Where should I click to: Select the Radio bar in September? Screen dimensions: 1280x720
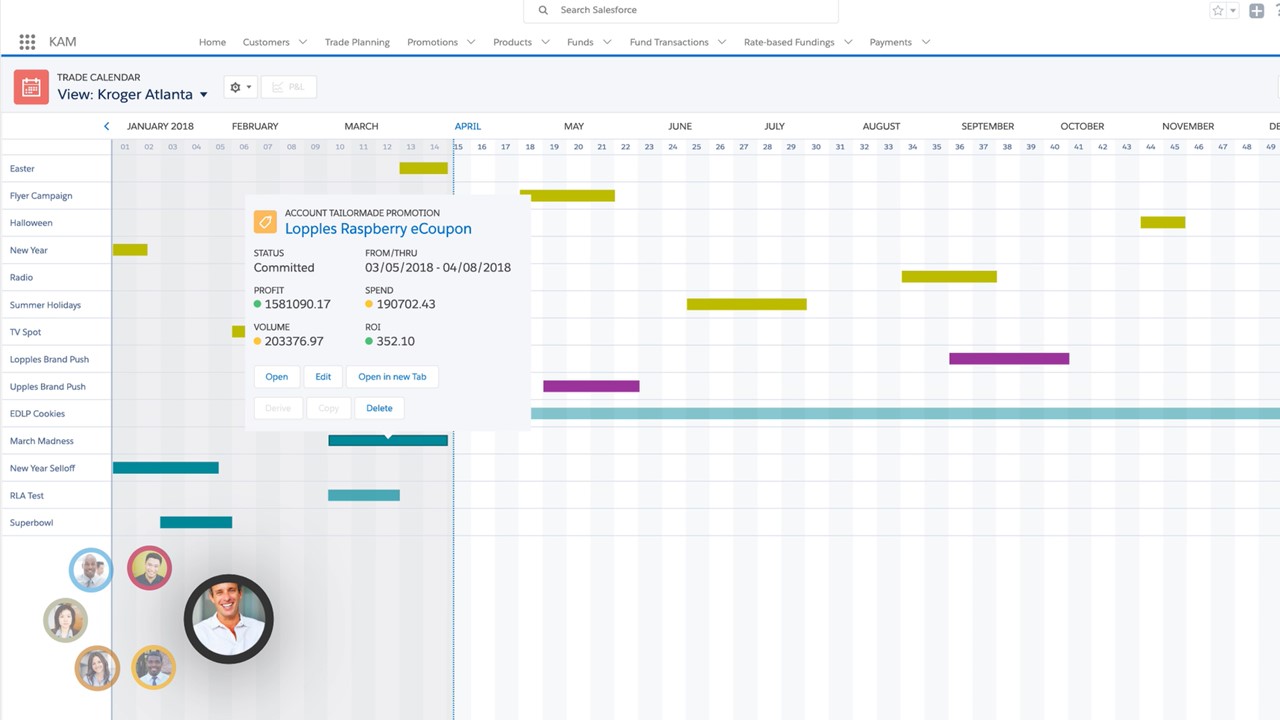(949, 277)
